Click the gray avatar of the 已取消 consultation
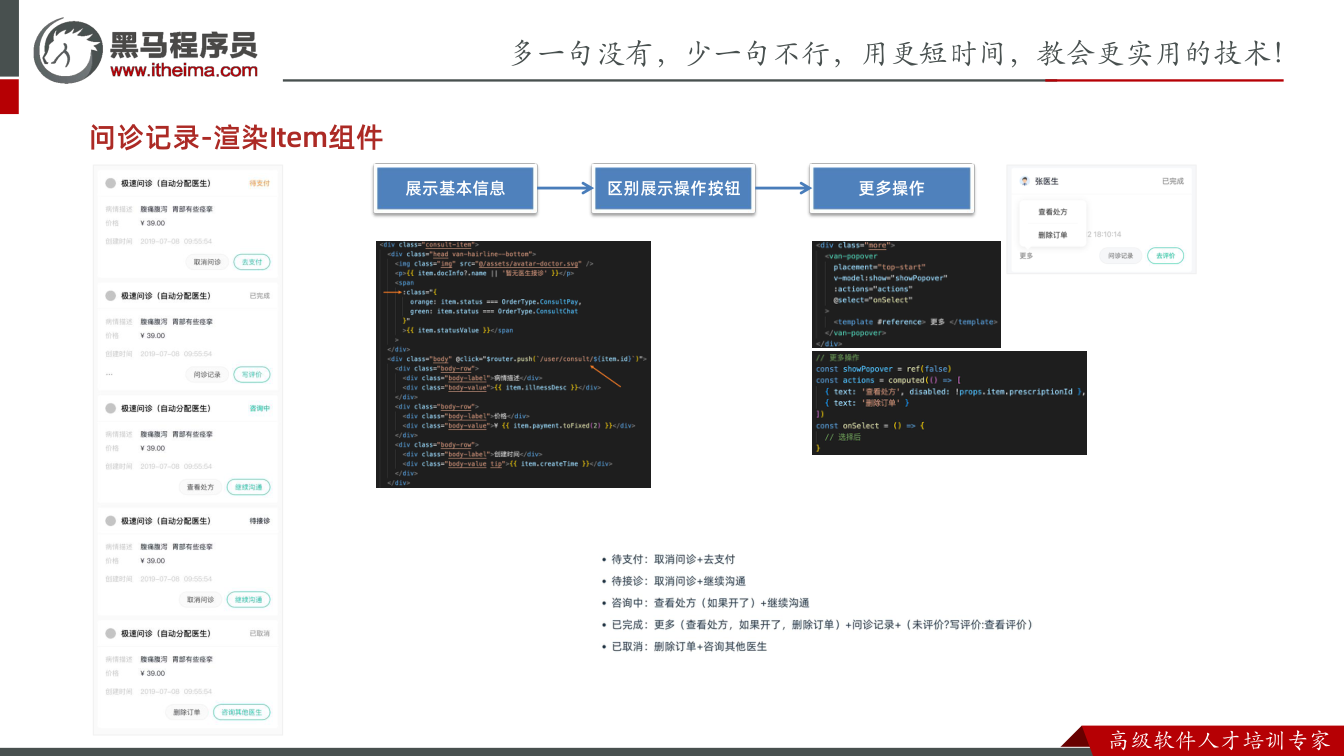 (110, 633)
